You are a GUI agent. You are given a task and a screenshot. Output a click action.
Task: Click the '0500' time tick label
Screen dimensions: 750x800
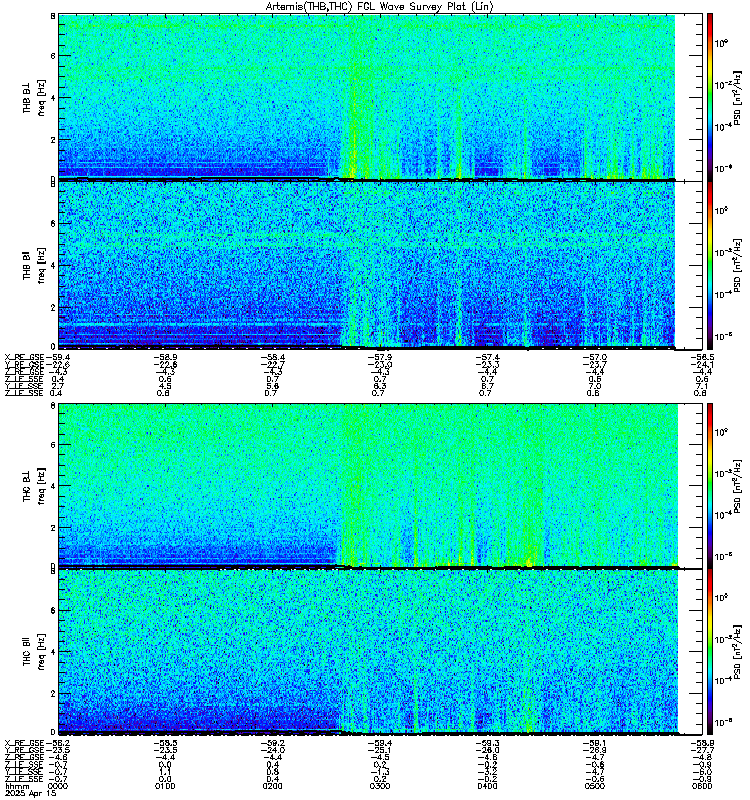click(594, 786)
